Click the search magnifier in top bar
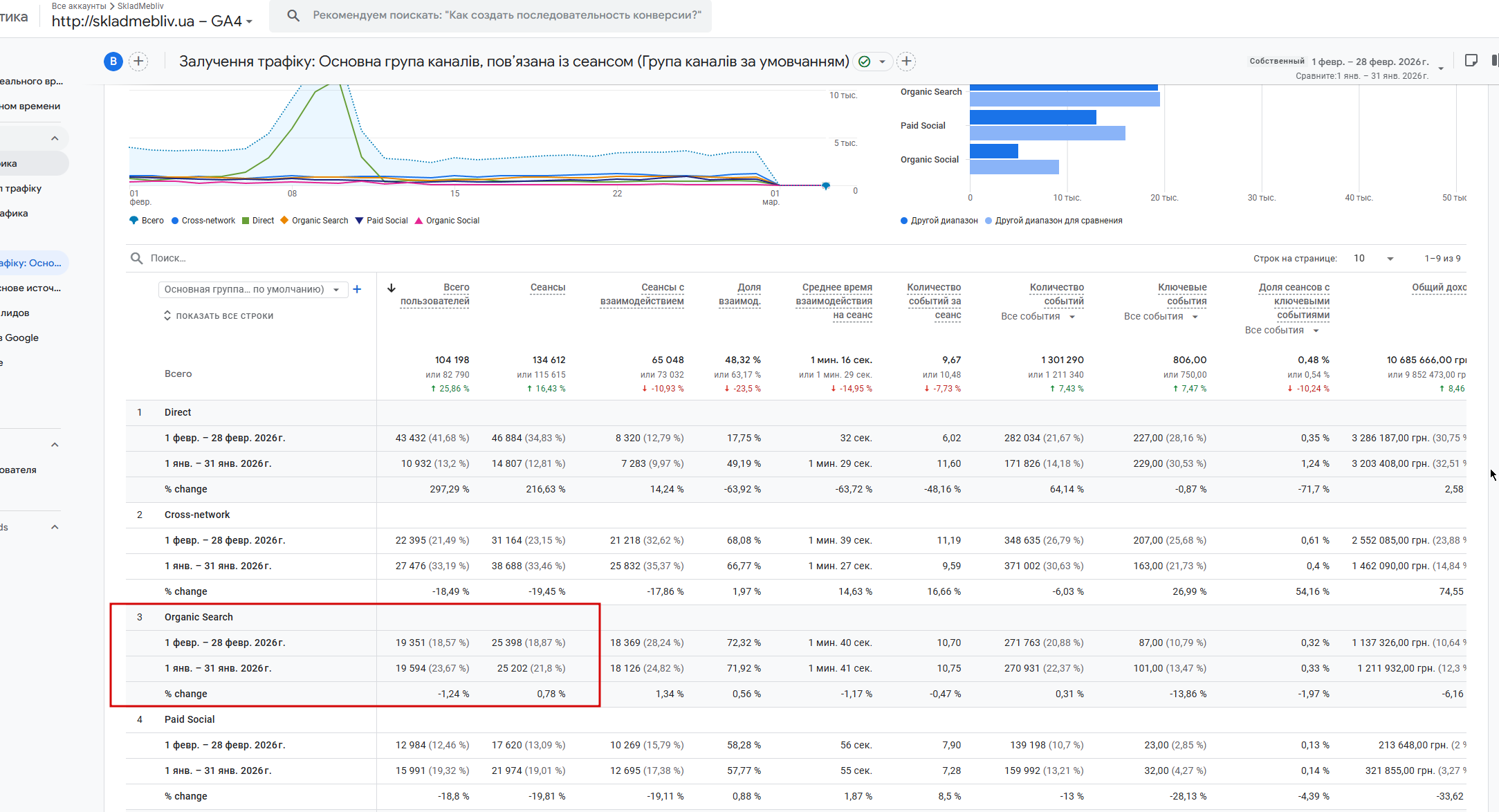Viewport: 1499px width, 812px height. (x=293, y=15)
